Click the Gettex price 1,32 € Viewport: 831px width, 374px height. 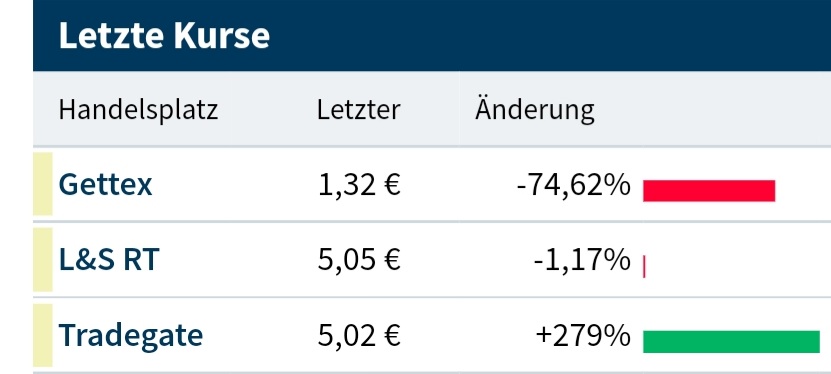pyautogui.click(x=359, y=185)
